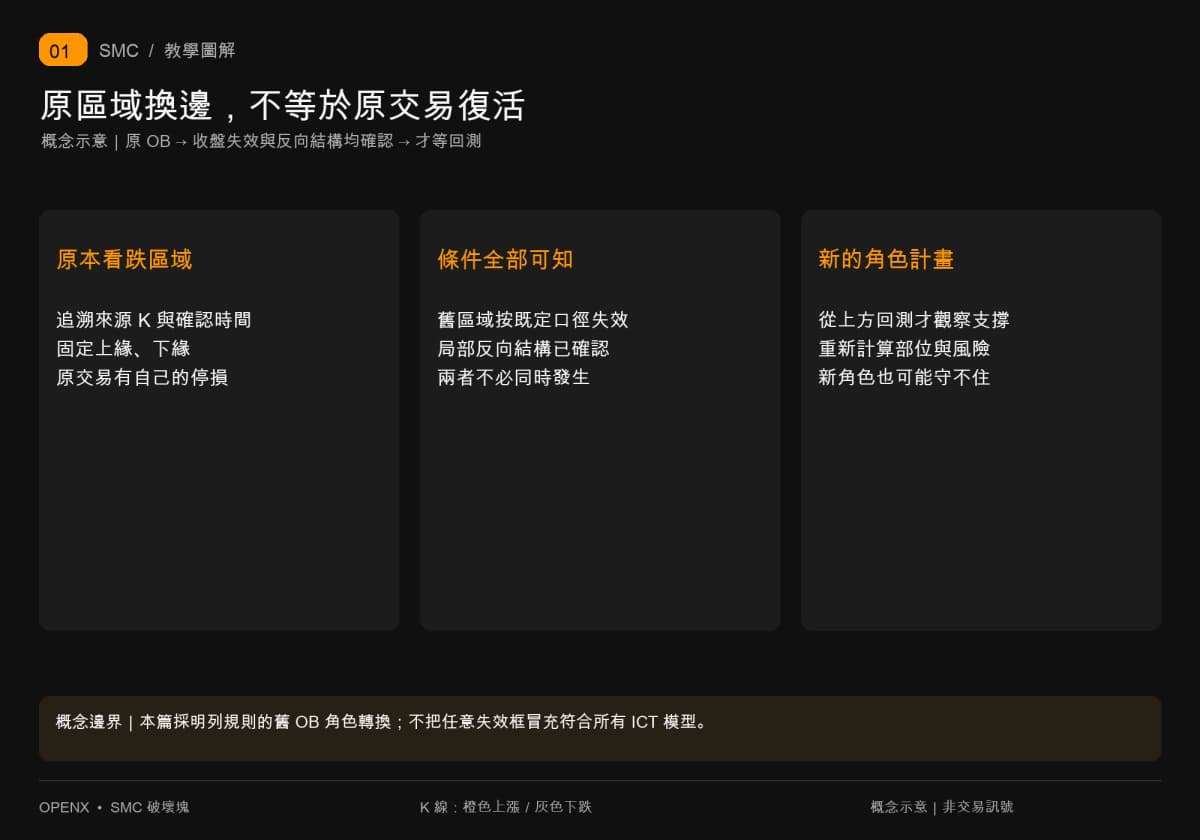Click the line '原交易有自己的停損'

pyautogui.click(x=142, y=378)
